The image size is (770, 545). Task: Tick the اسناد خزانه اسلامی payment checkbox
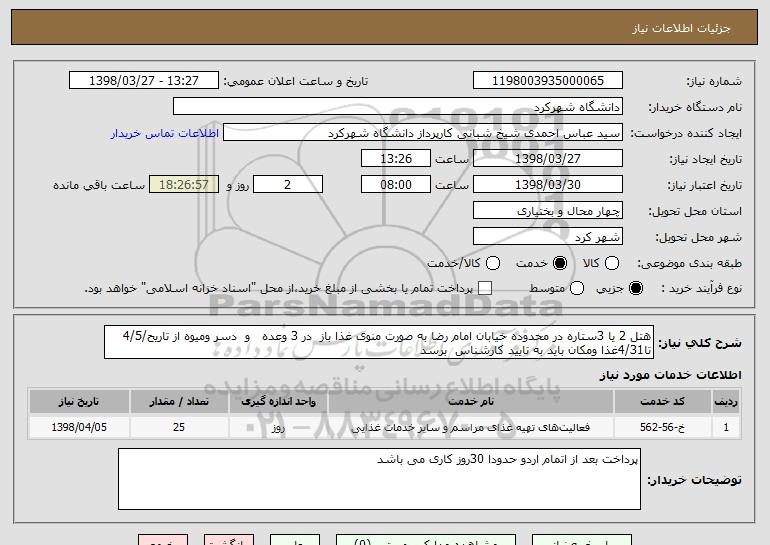click(485, 288)
